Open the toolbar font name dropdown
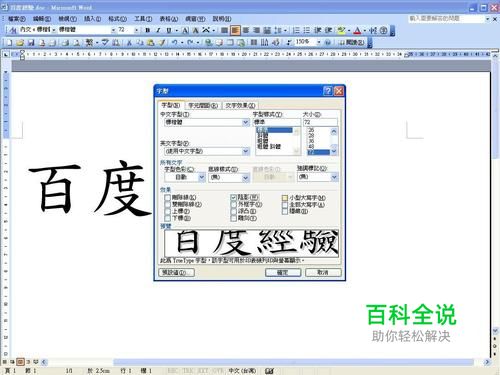The image size is (500, 375). tap(113, 30)
